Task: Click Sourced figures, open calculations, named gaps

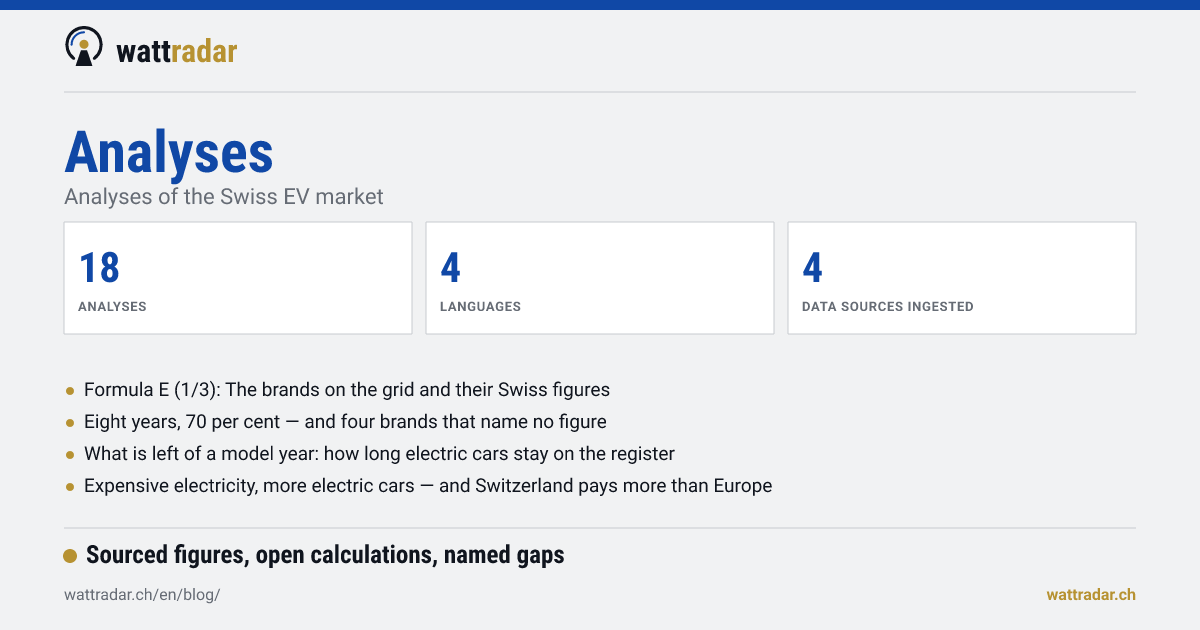Action: pos(325,555)
